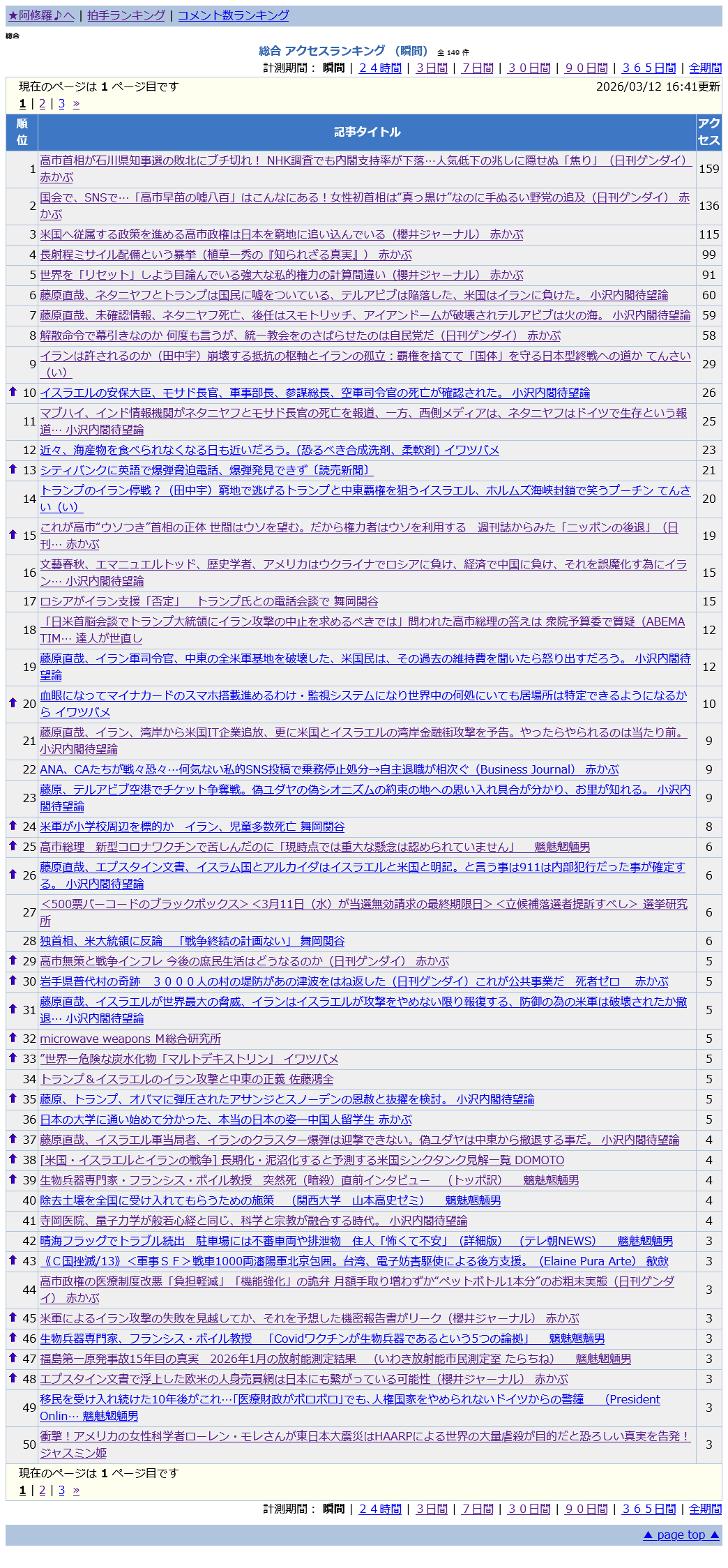Click the rising arrow icon at rank 24
The image size is (728, 1568).
13,826
